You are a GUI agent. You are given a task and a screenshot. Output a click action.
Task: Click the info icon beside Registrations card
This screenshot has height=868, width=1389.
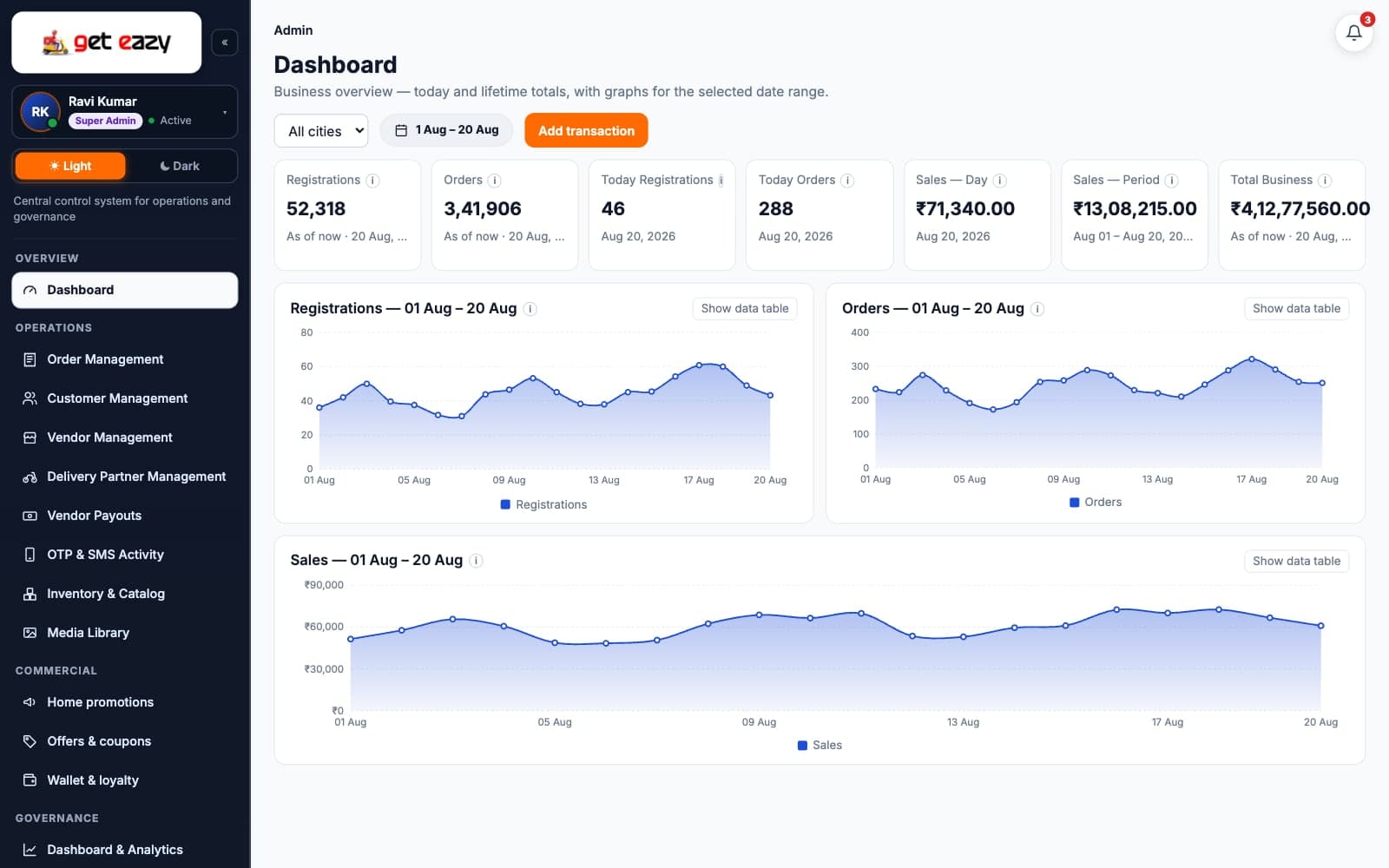[372, 181]
